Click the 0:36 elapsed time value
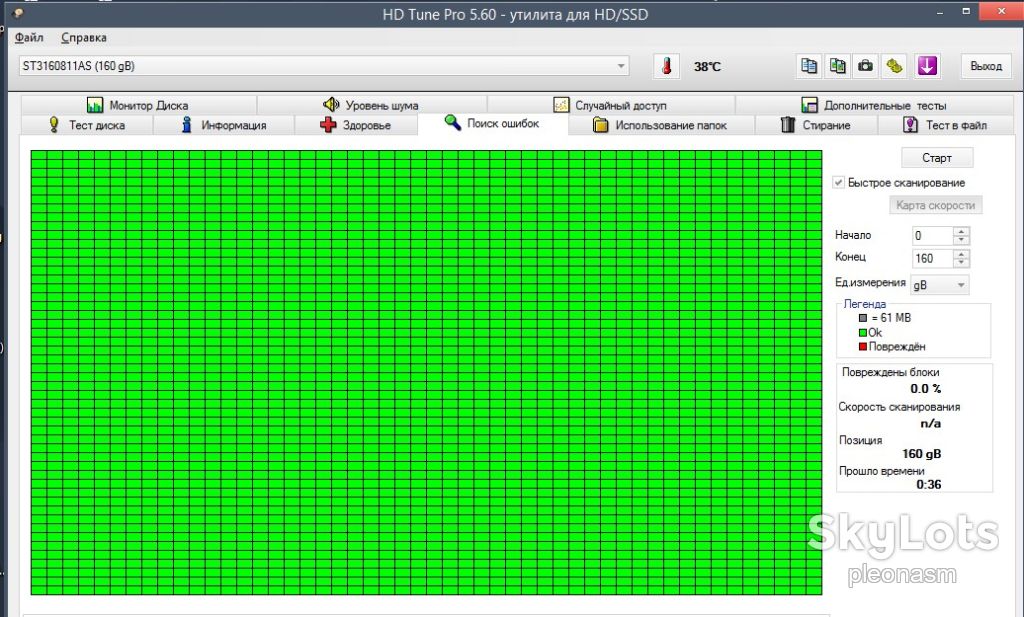1024x617 pixels. (x=929, y=484)
